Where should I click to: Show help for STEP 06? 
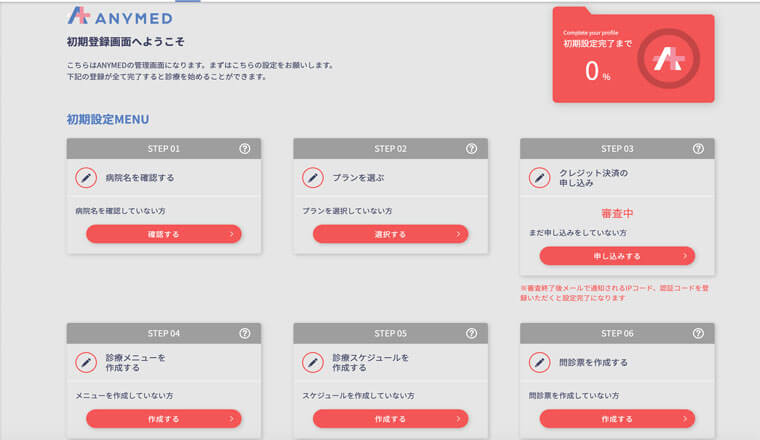click(x=698, y=333)
